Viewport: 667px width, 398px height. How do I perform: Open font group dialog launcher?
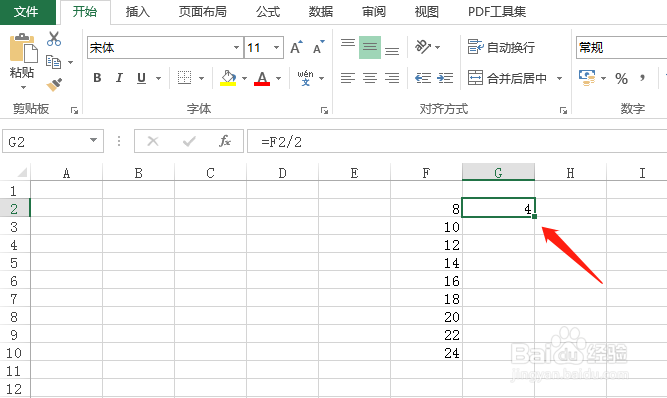click(324, 111)
